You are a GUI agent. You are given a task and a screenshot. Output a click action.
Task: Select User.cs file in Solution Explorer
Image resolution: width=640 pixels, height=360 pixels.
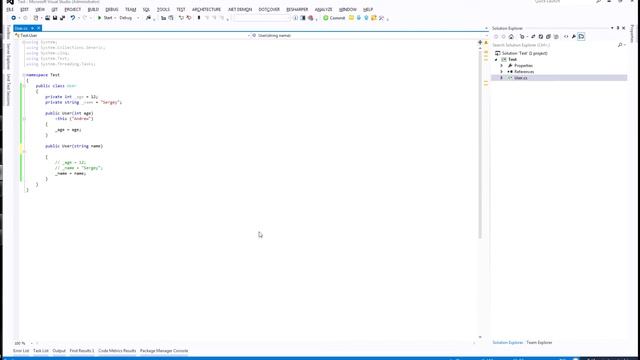(x=520, y=78)
